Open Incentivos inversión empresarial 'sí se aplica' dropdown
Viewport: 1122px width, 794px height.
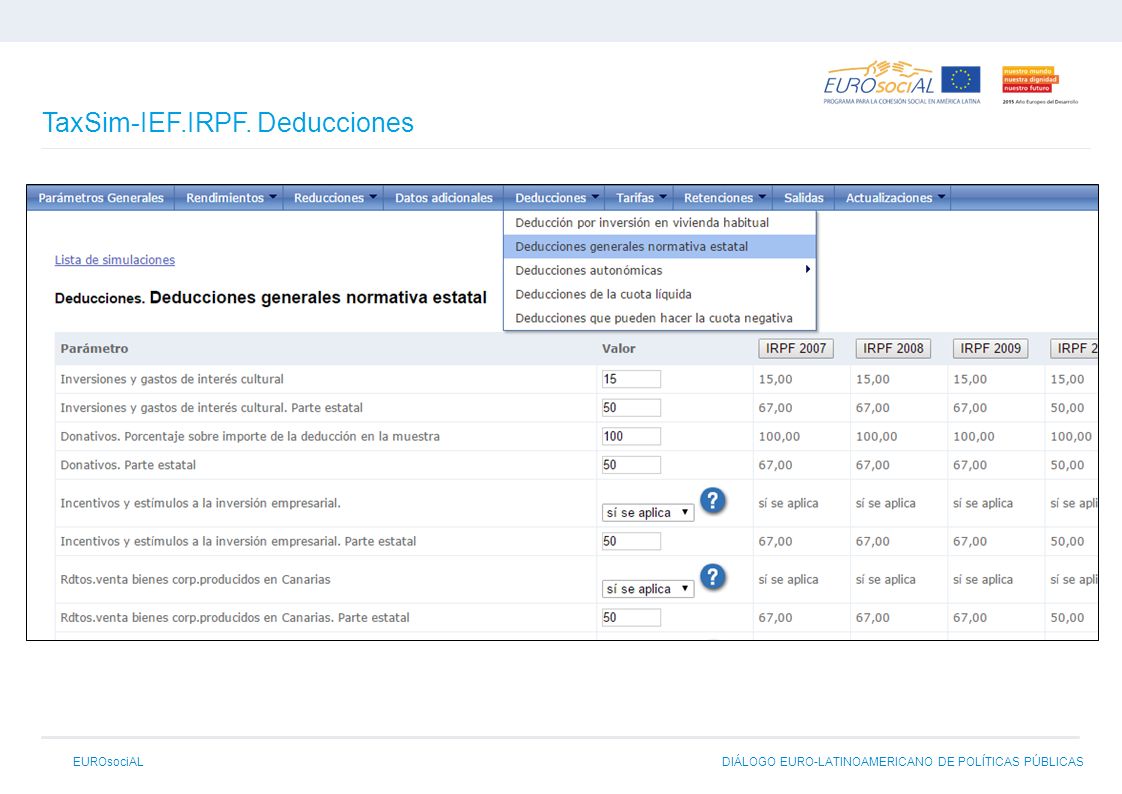click(648, 512)
